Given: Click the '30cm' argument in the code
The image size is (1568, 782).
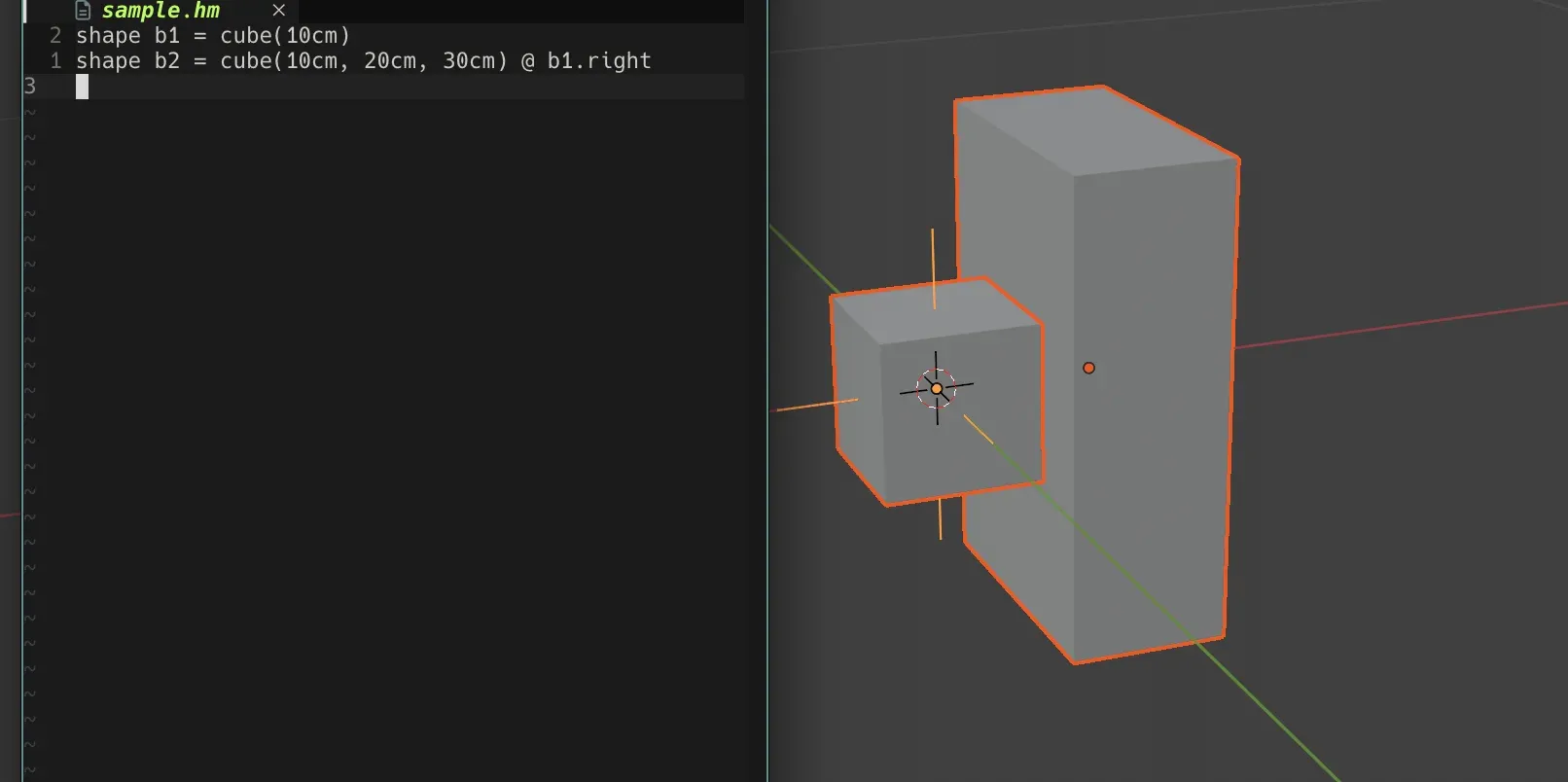Looking at the screenshot, I should coord(469,61).
